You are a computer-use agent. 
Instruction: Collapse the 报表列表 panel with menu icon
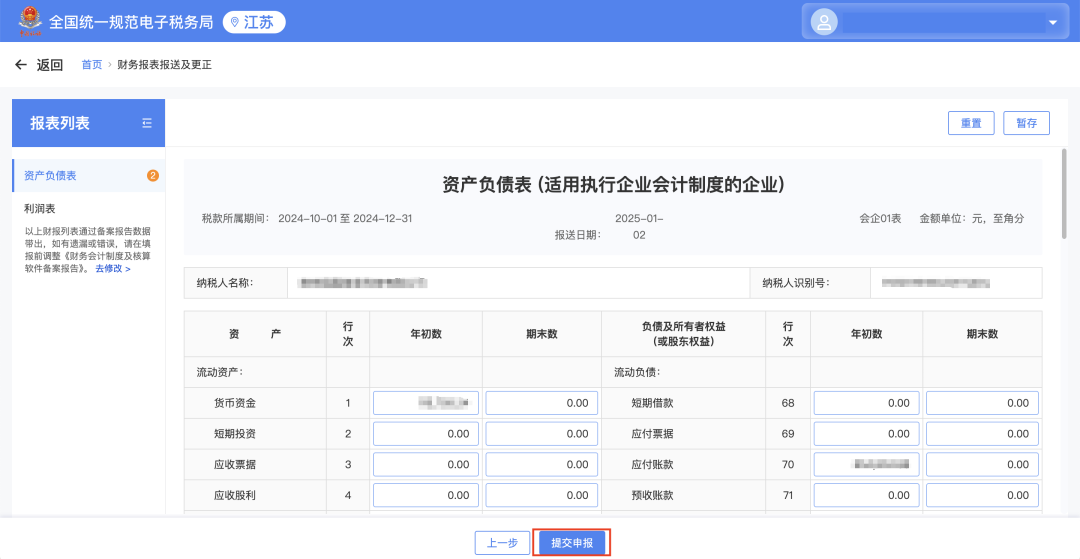tap(147, 123)
